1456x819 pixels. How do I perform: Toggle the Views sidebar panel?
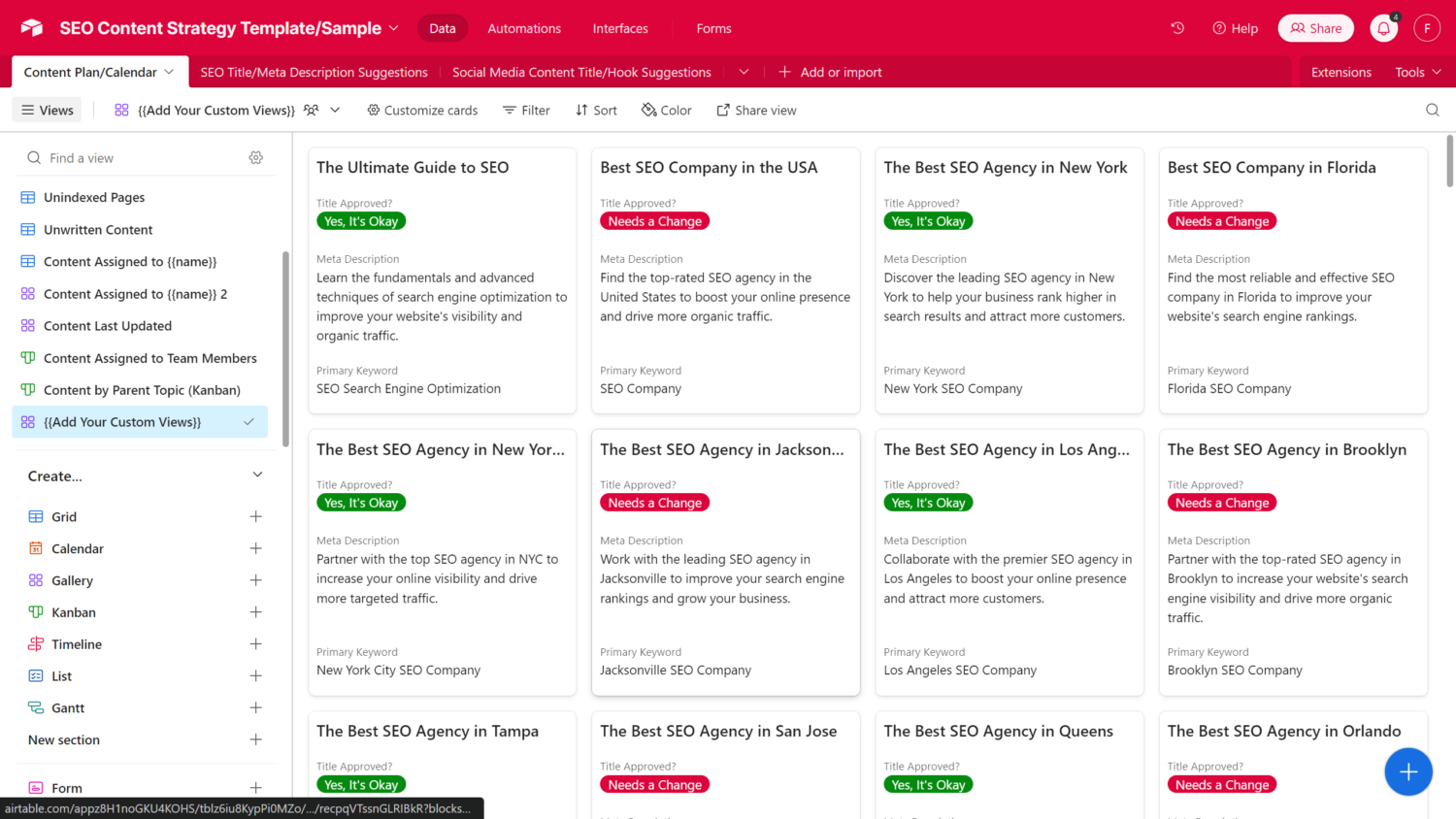click(x=48, y=111)
